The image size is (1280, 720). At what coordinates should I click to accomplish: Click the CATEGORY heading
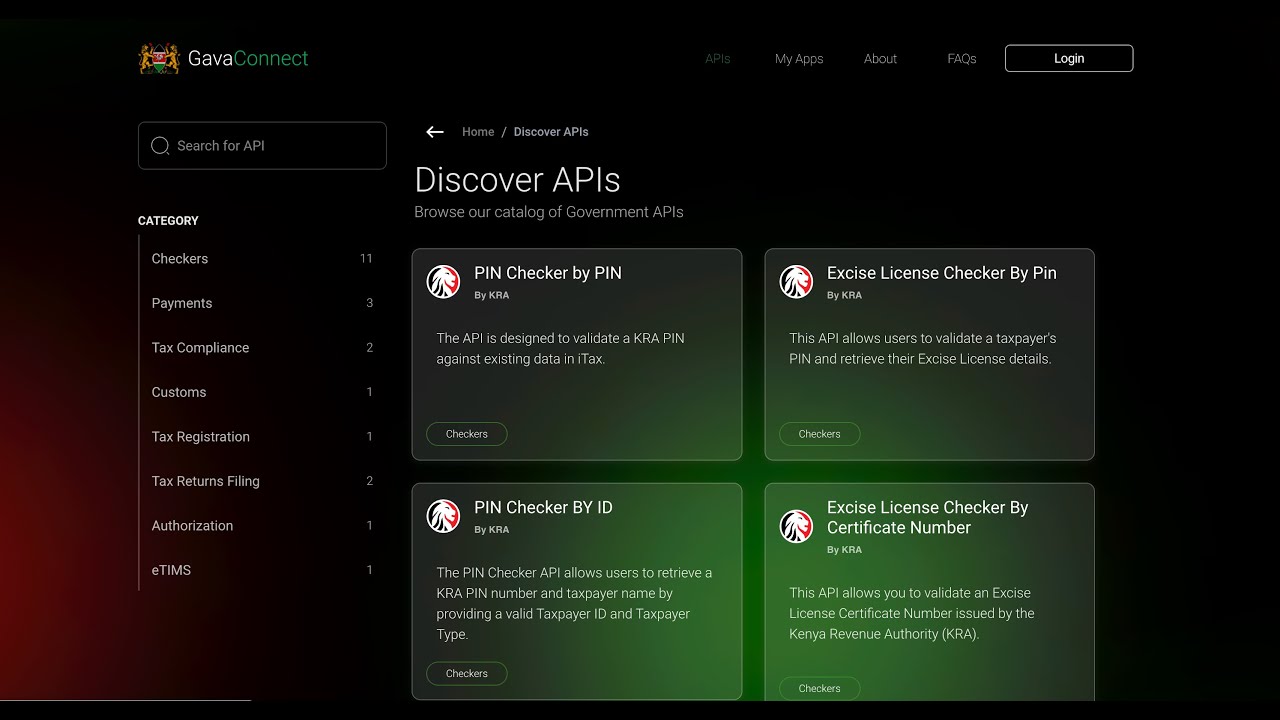click(168, 221)
